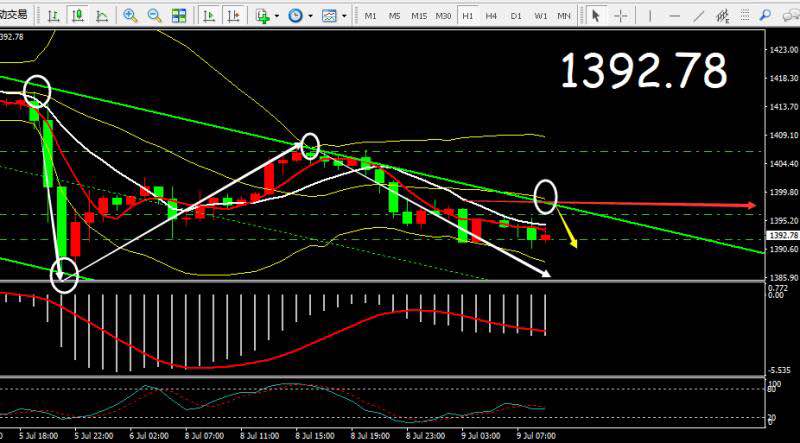Screen dimensions: 800x443
Task: Change chart to H4 timeframe
Action: pyautogui.click(x=491, y=16)
